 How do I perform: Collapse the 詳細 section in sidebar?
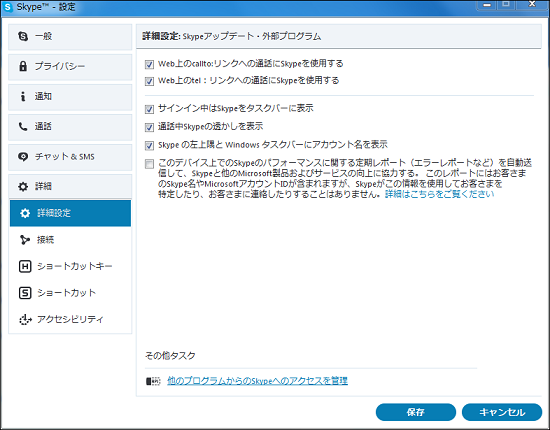click(70, 186)
